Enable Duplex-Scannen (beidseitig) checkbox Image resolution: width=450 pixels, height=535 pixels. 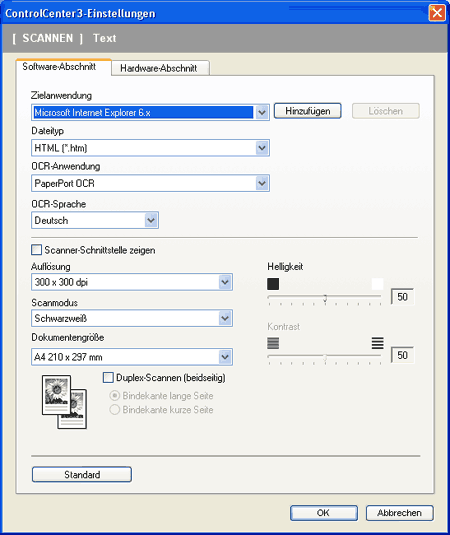108,378
